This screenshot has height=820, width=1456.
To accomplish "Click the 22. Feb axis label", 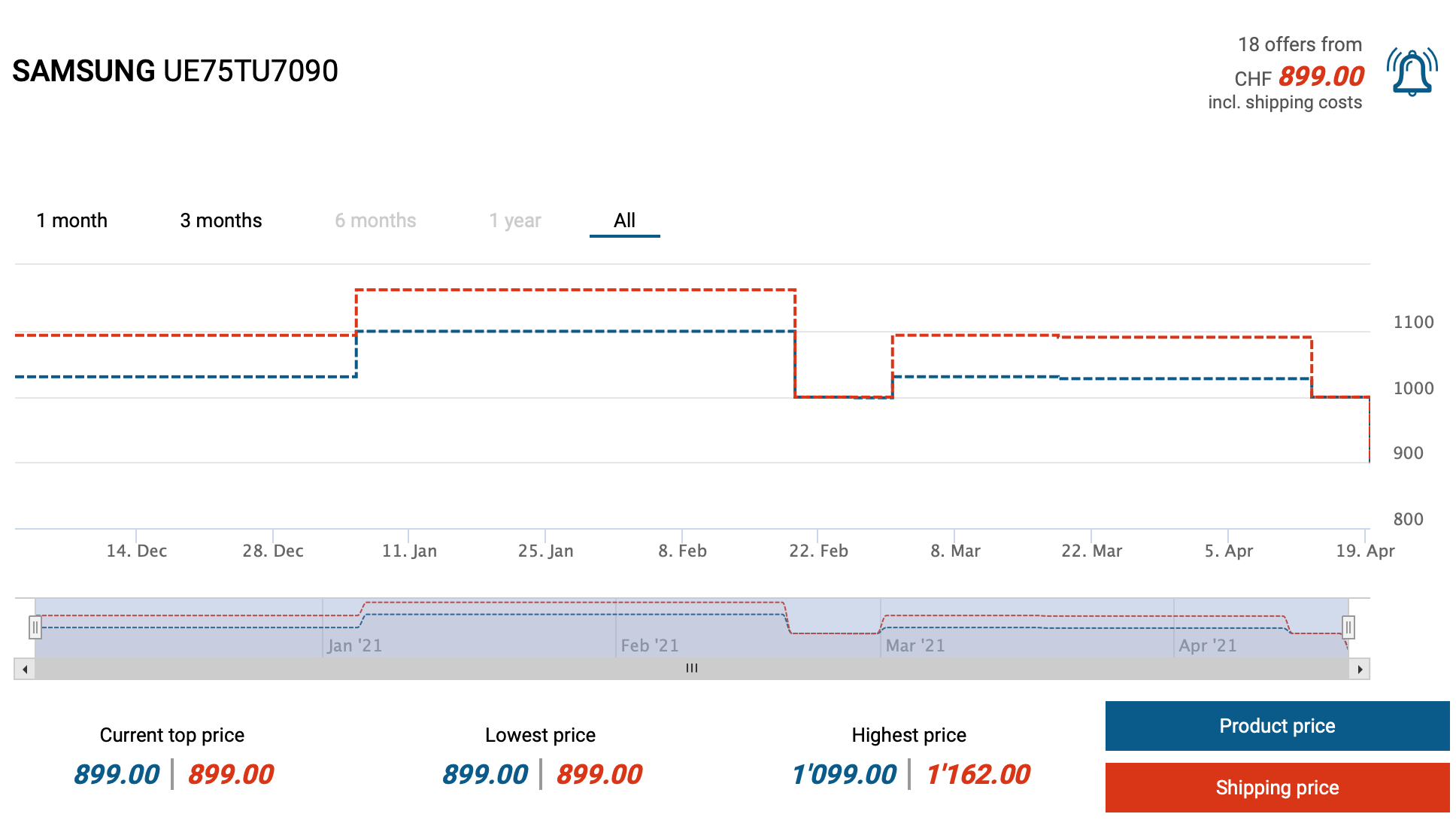I will pyautogui.click(x=818, y=551).
